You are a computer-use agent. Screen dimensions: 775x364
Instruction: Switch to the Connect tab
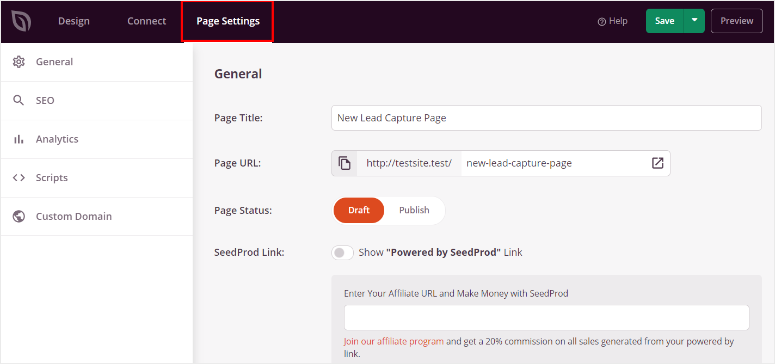(x=146, y=21)
